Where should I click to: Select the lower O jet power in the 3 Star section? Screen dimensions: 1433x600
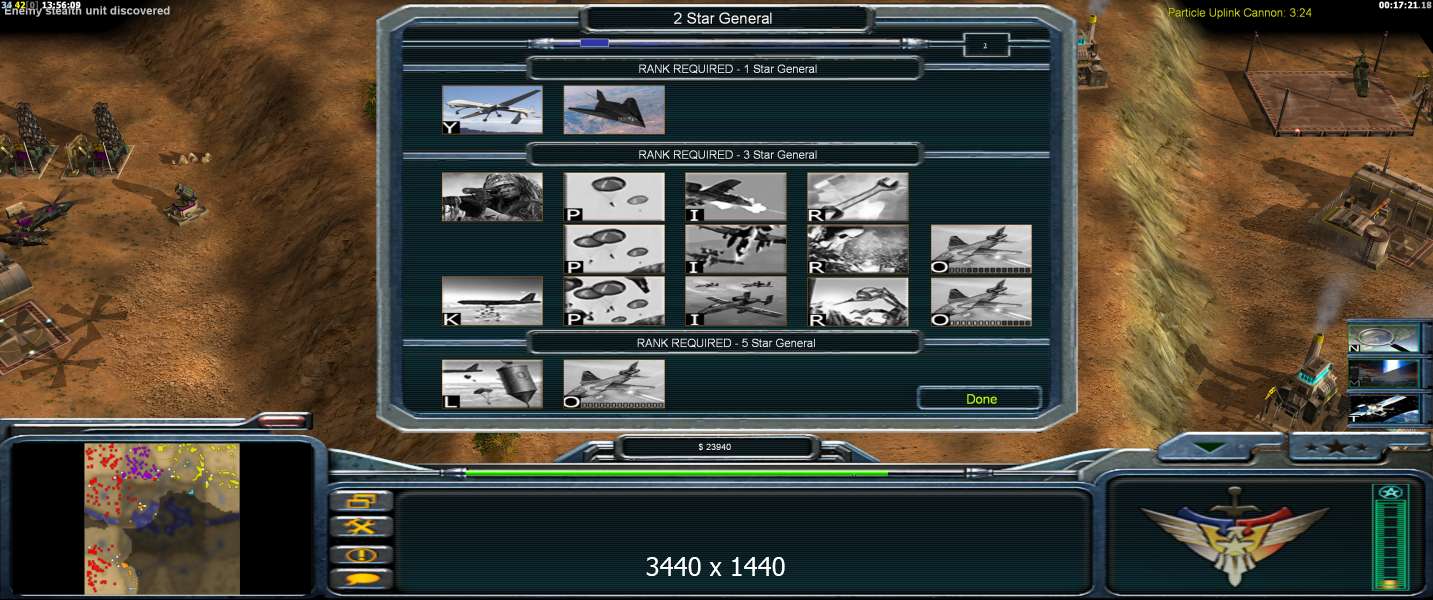981,302
